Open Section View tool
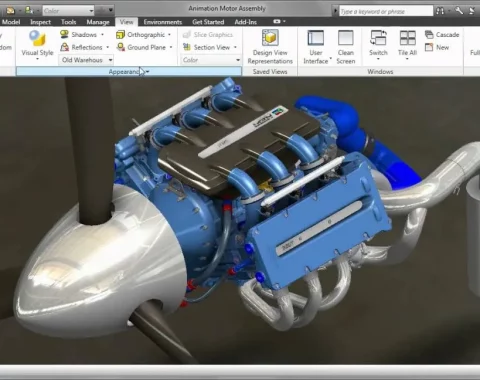This screenshot has height=380, width=480. point(210,47)
